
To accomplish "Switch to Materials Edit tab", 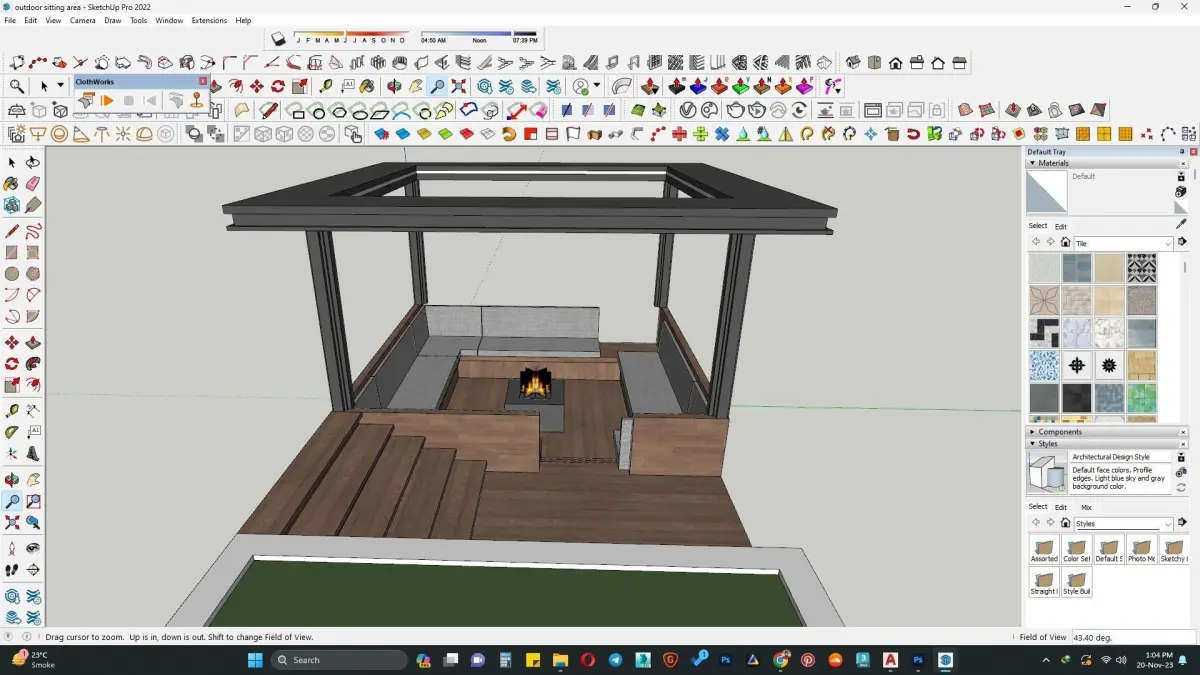I will (x=1061, y=227).
